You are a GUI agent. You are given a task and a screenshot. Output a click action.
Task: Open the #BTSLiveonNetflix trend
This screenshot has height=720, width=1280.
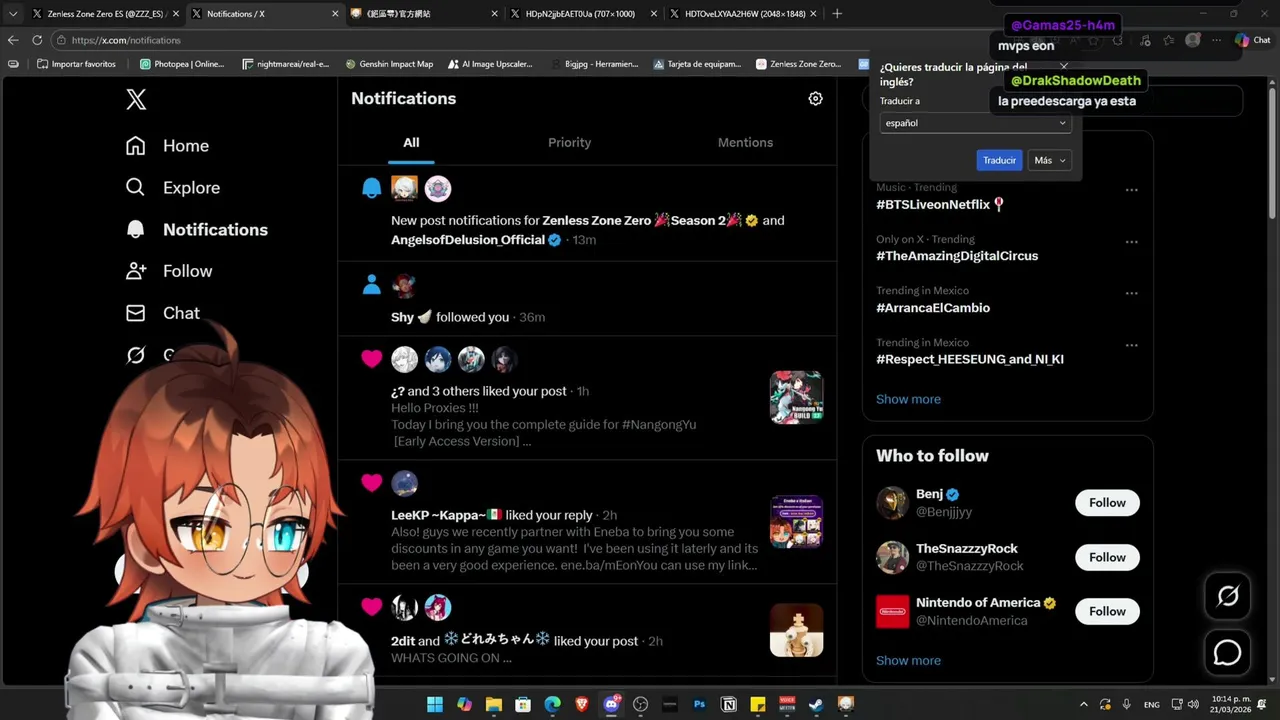[940, 204]
